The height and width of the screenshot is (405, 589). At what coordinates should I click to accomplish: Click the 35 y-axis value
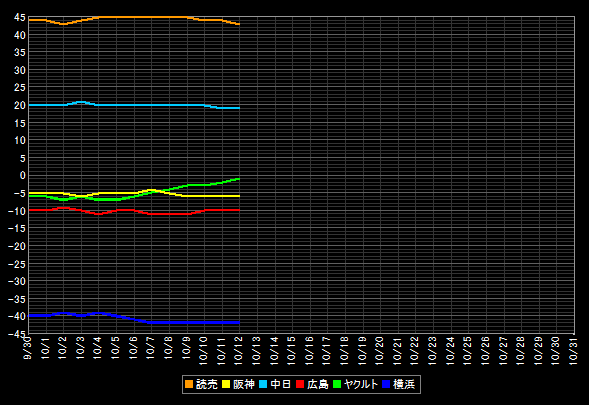point(20,53)
